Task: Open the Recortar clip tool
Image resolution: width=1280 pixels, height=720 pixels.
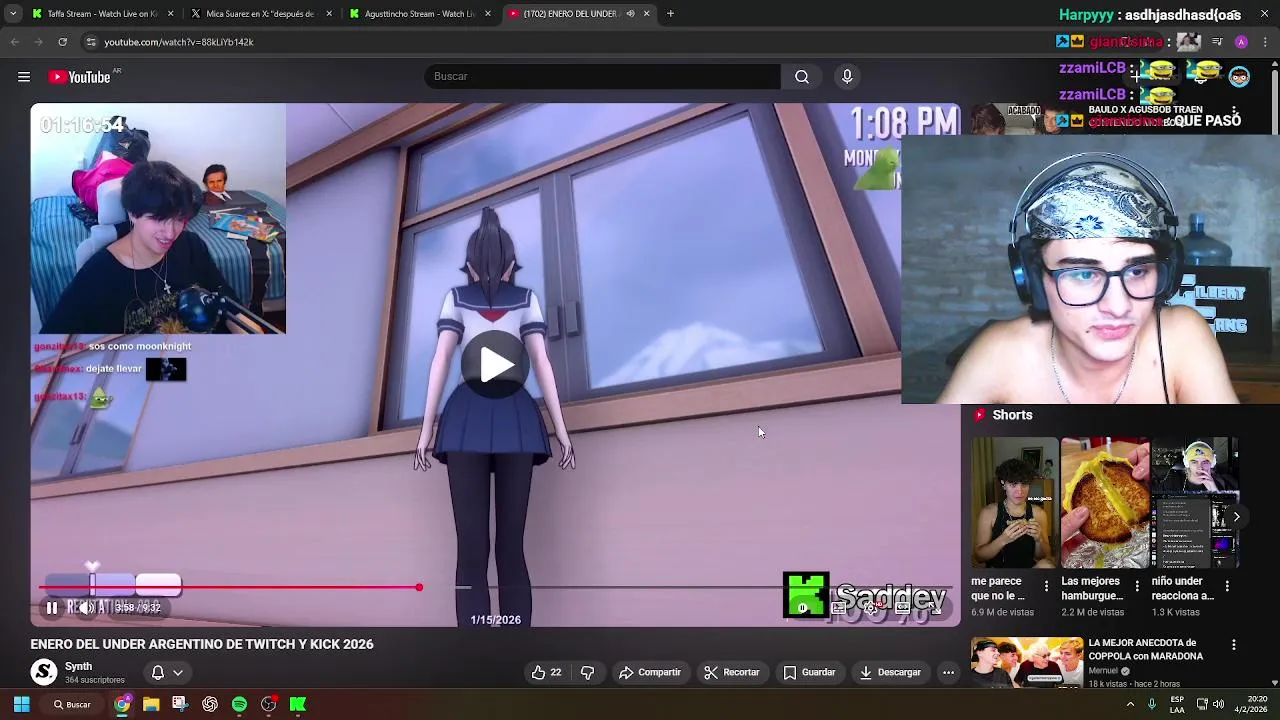Action: coord(732,672)
